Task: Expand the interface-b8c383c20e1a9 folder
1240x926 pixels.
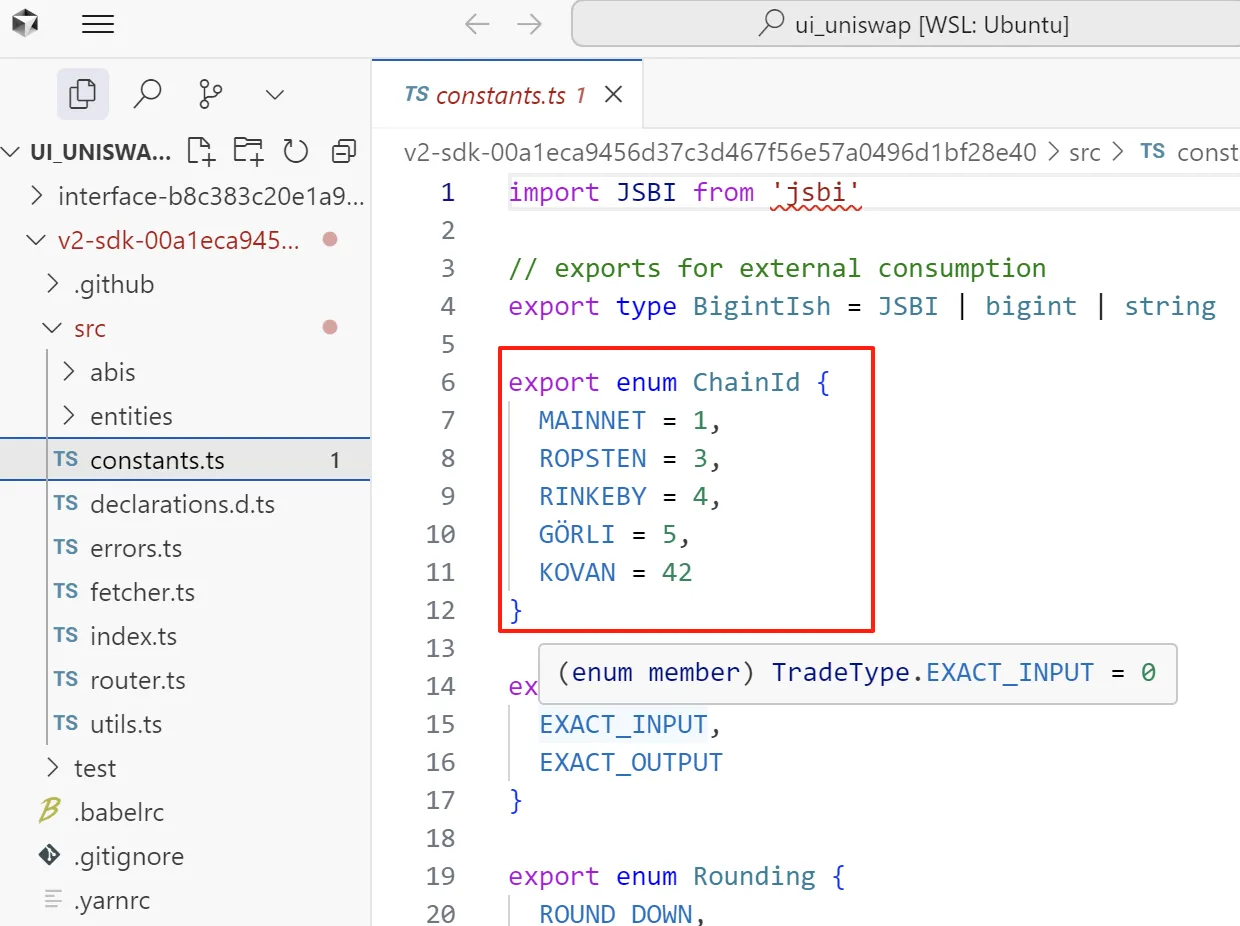Action: (210, 196)
